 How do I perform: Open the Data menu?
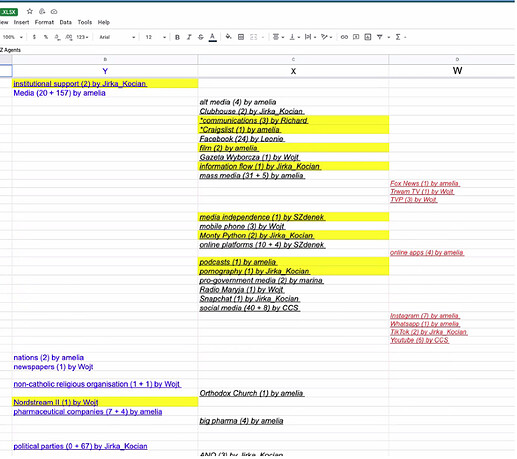(x=66, y=22)
